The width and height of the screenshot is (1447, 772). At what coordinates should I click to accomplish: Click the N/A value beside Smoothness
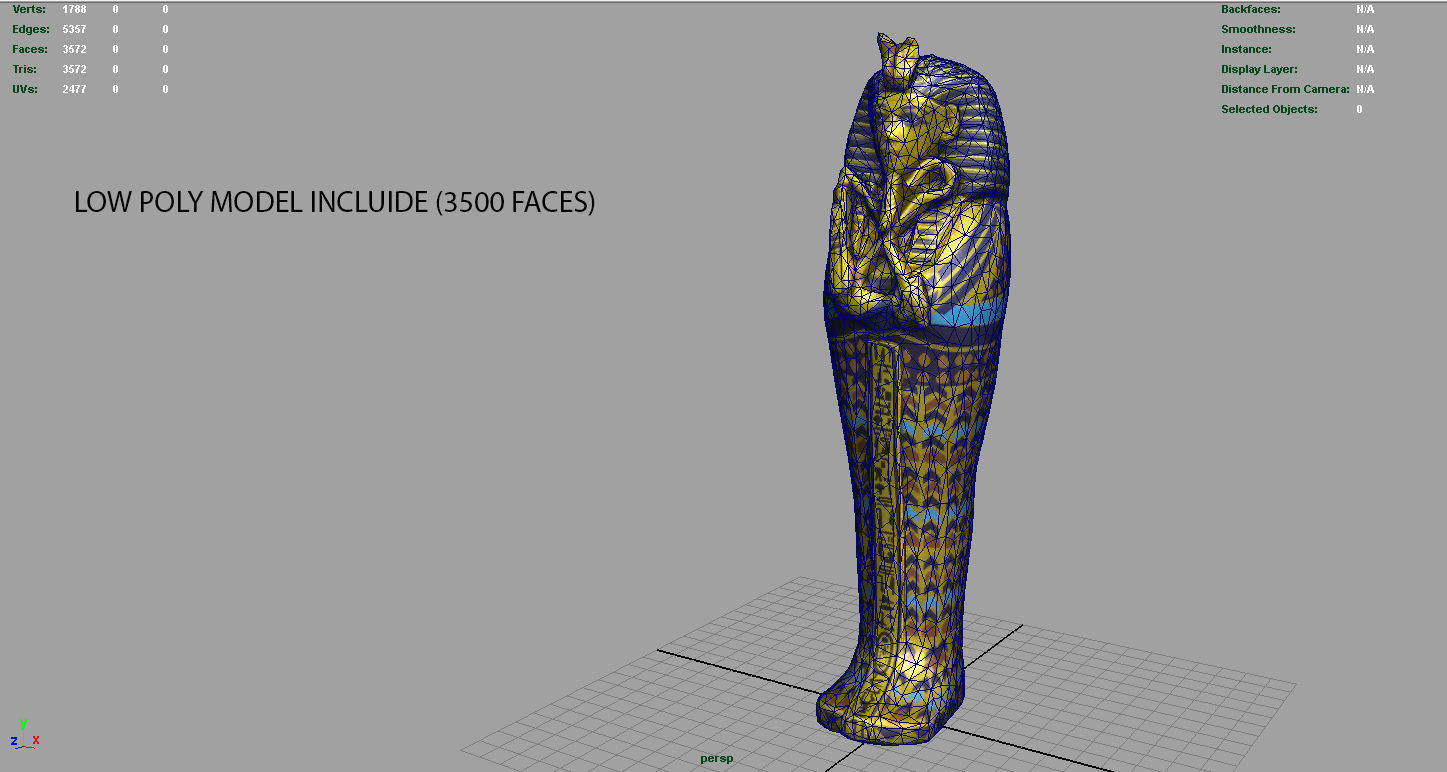[1365, 29]
